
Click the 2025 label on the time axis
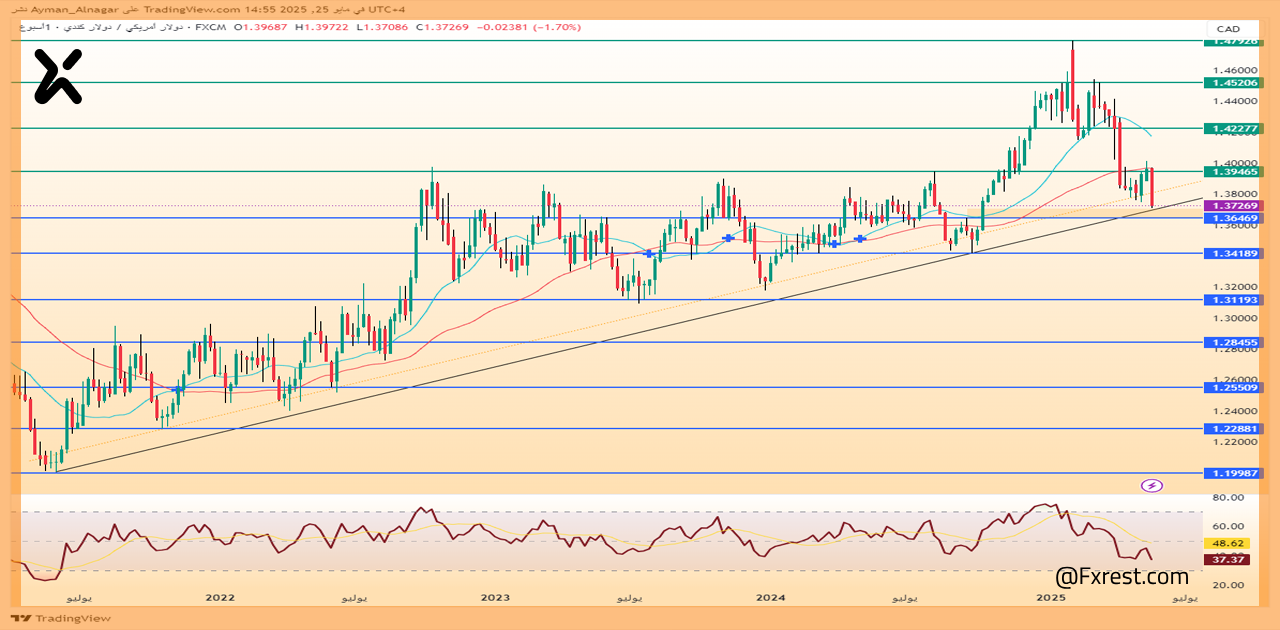tap(1050, 598)
